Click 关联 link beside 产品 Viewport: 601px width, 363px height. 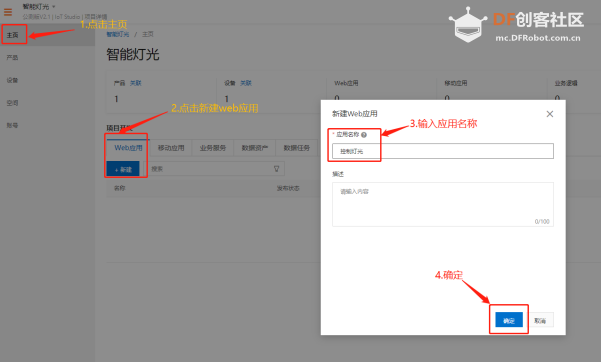pyautogui.click(x=136, y=83)
